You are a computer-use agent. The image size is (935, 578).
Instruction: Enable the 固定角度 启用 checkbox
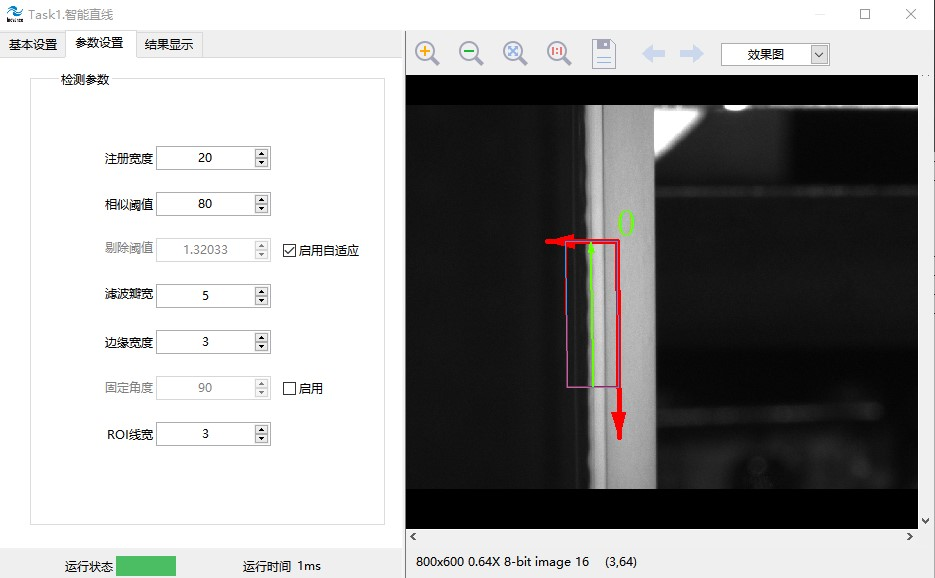pyautogui.click(x=289, y=388)
